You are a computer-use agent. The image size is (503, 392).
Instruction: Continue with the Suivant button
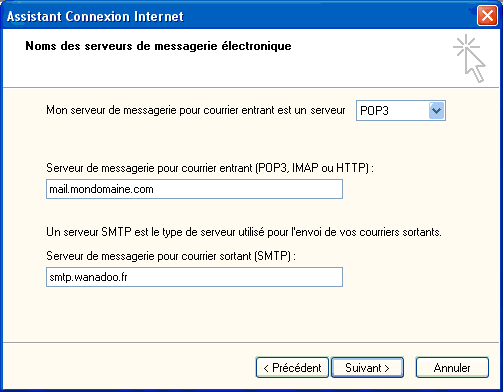(367, 368)
